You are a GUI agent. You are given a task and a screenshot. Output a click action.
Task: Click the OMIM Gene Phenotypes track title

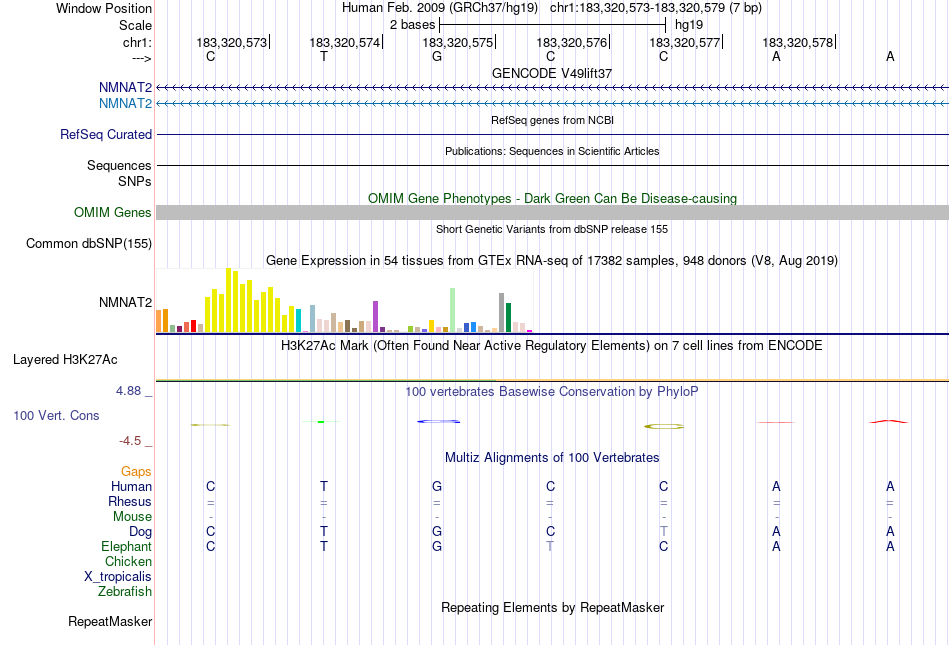pyautogui.click(x=552, y=199)
